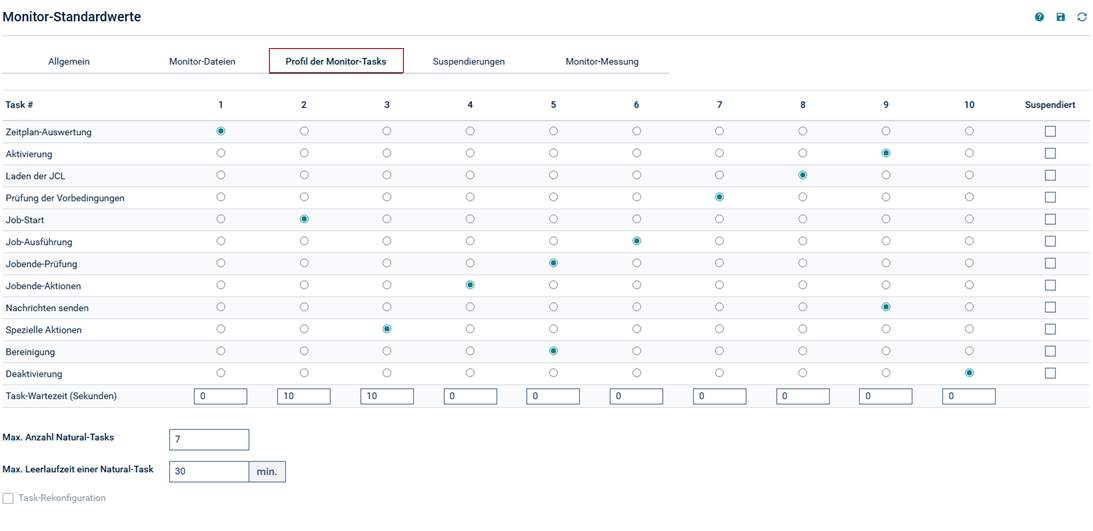Tick Suspendiert for Laden der JCL
1093x531 pixels.
pos(1050,175)
